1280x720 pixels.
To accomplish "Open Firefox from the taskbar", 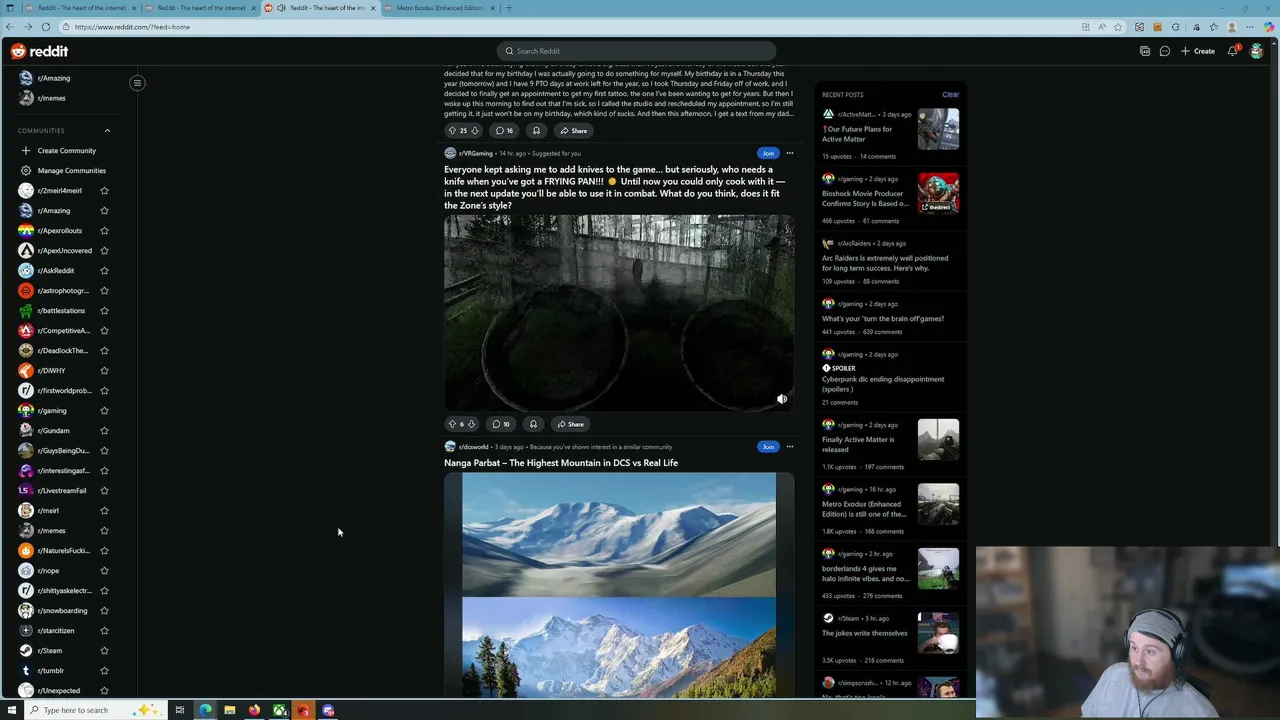I will (254, 710).
